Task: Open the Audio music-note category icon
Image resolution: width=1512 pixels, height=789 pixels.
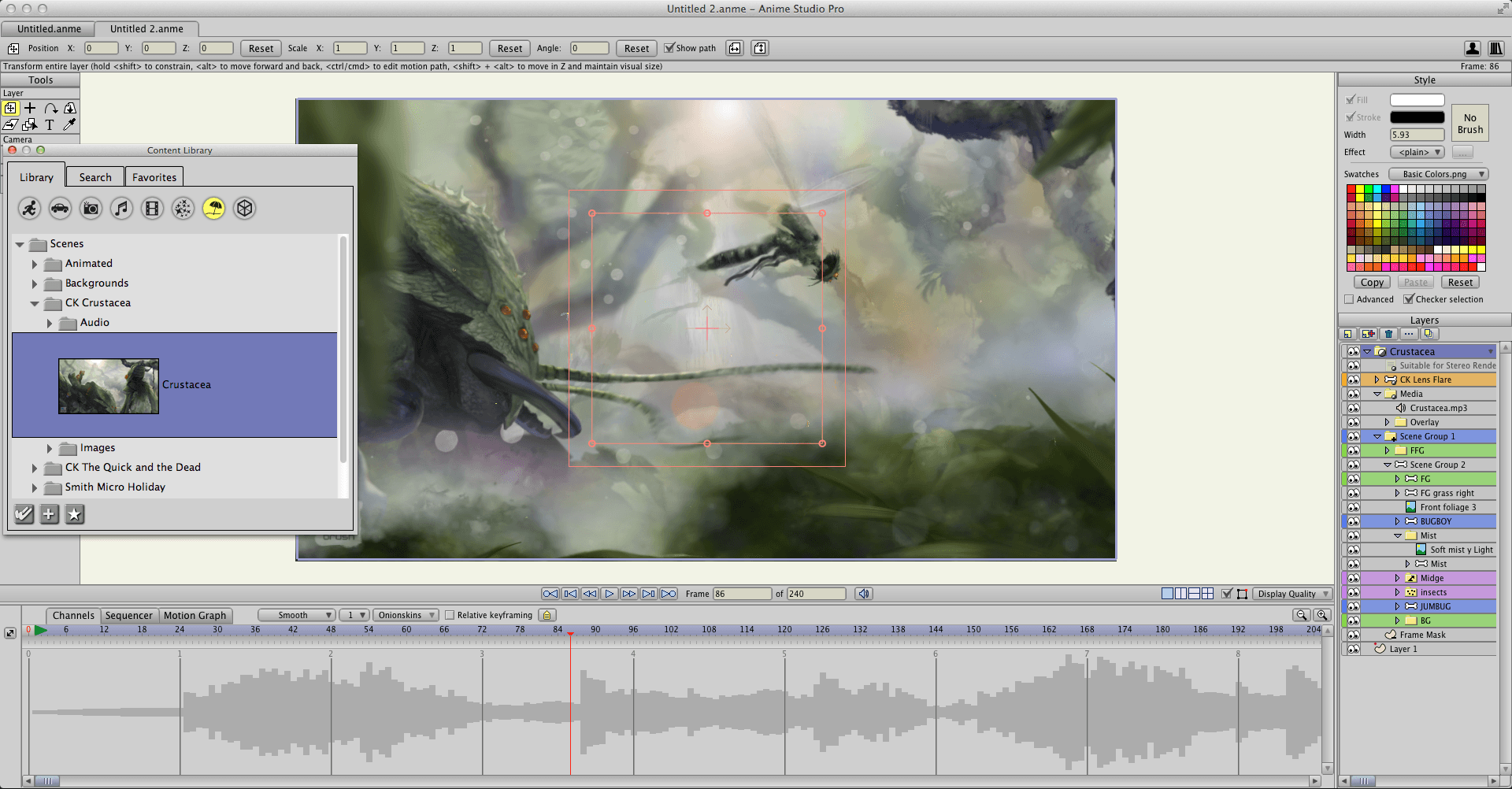Action: click(x=122, y=208)
